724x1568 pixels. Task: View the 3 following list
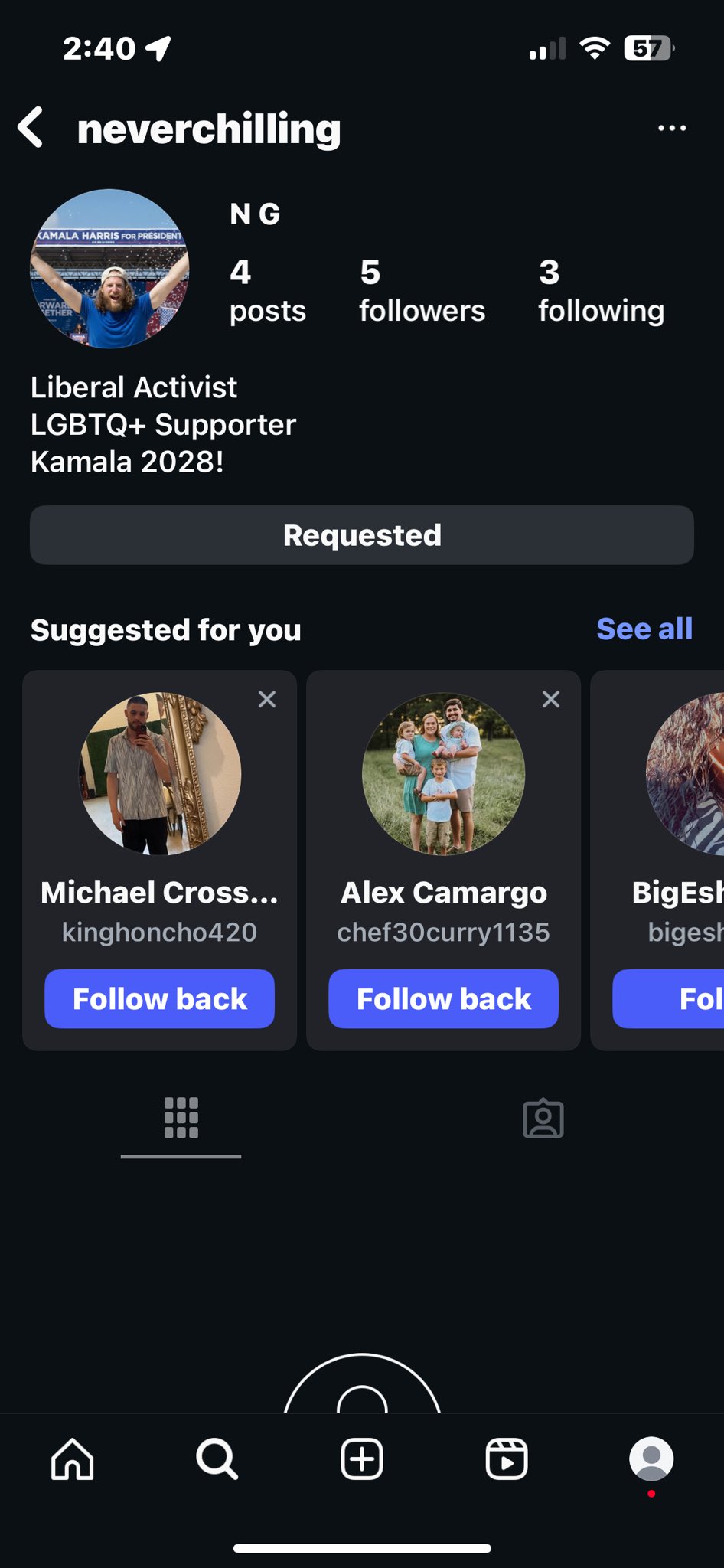[x=601, y=292]
